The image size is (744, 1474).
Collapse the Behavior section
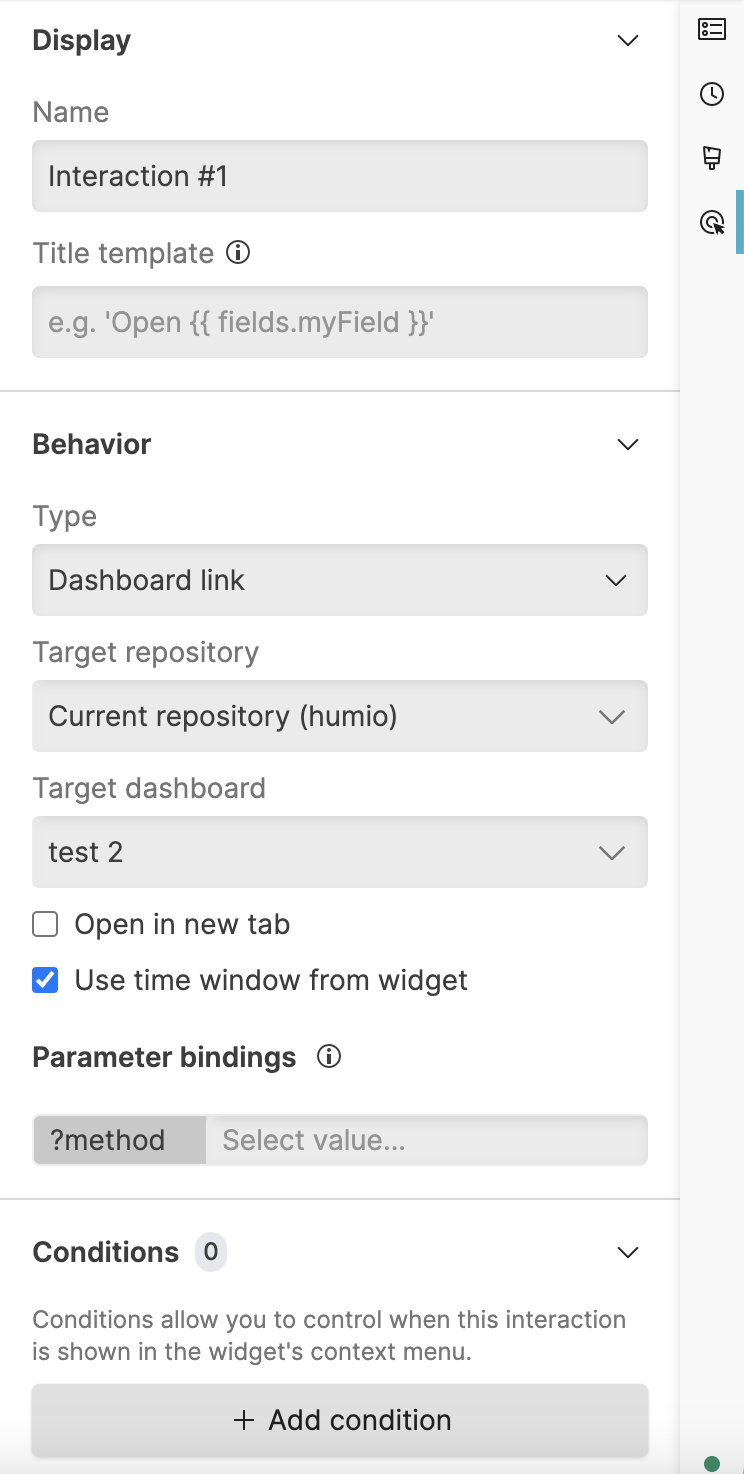pos(627,444)
